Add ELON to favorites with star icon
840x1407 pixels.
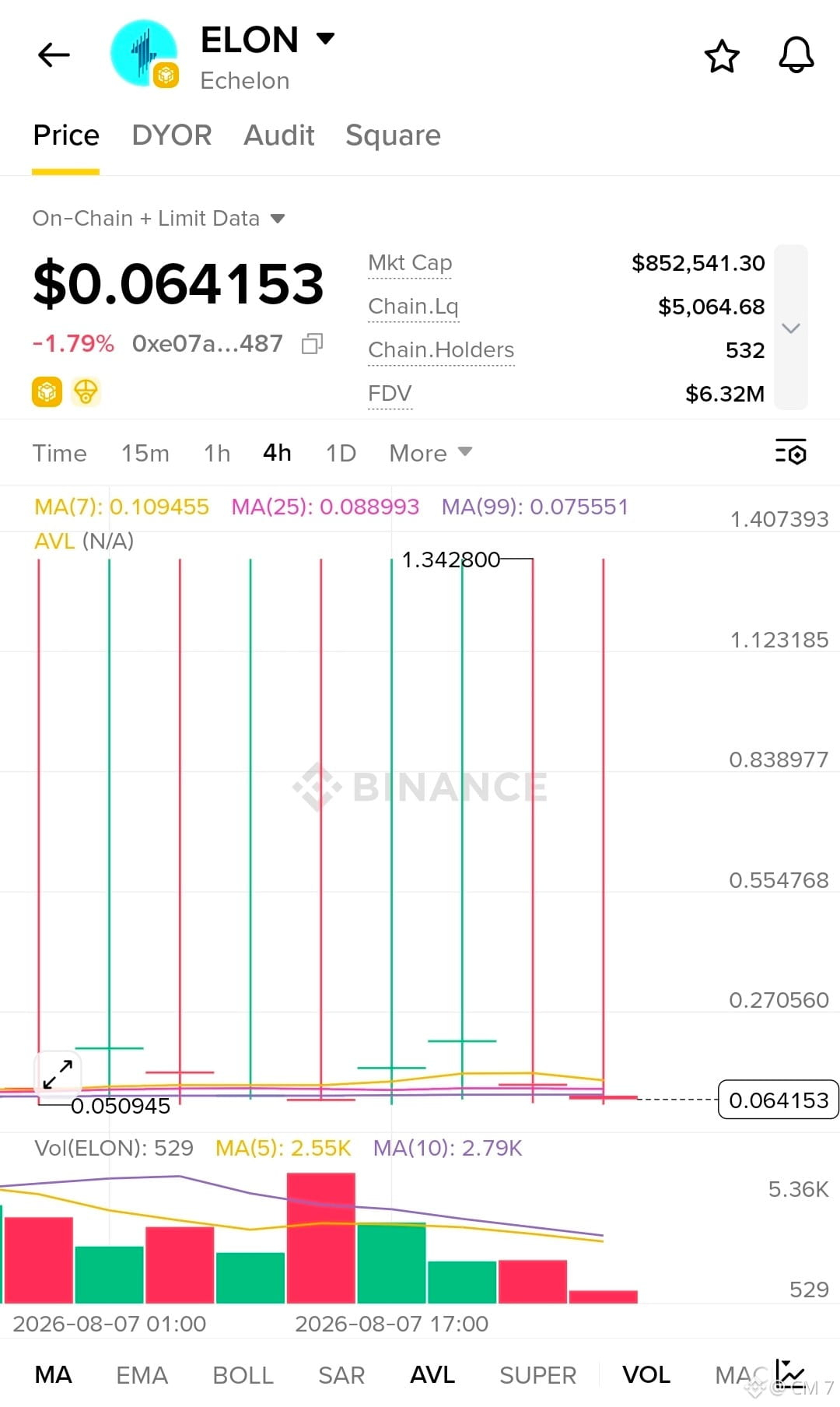click(x=722, y=56)
